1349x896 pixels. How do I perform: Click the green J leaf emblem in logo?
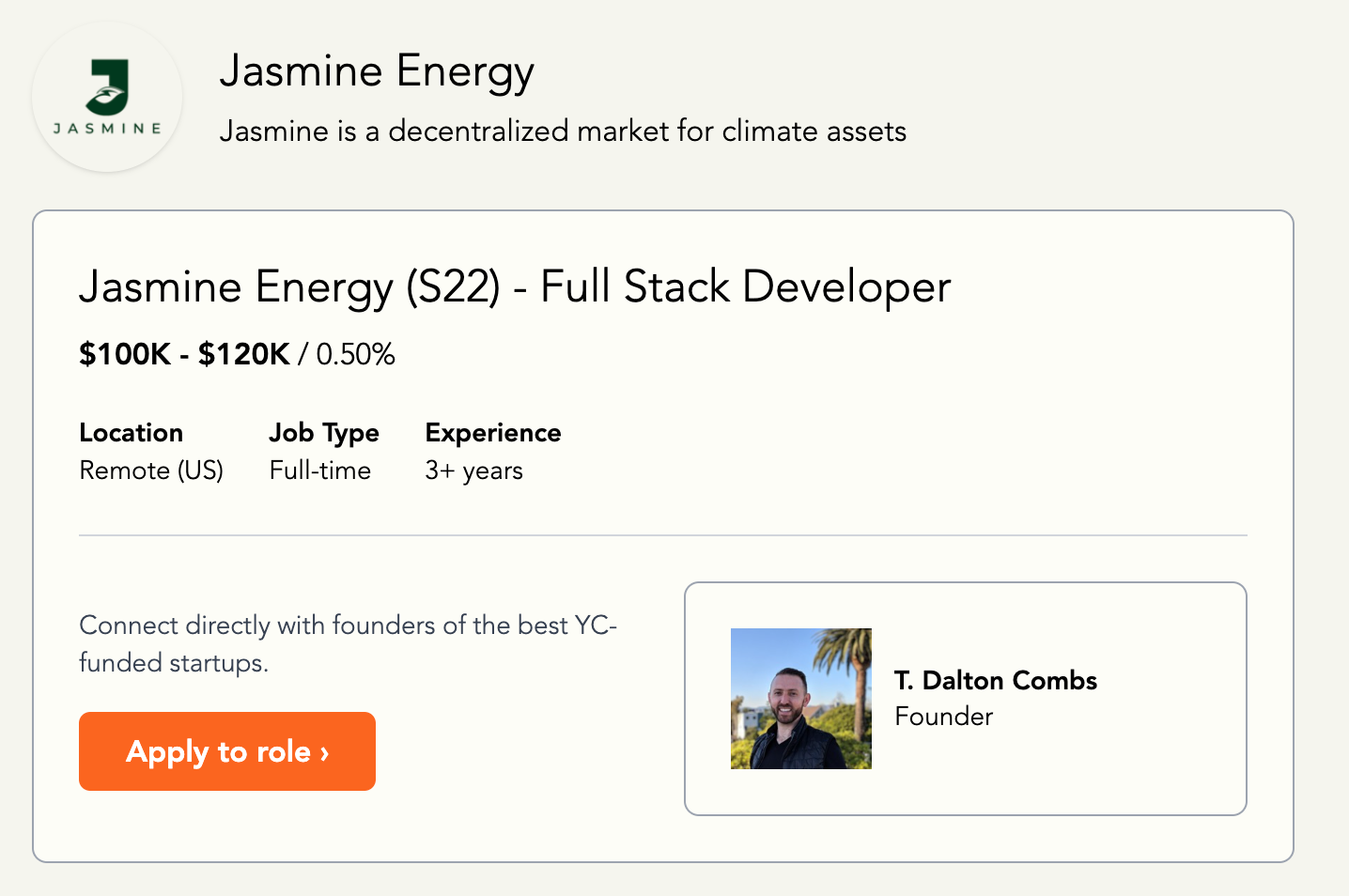coord(108,87)
